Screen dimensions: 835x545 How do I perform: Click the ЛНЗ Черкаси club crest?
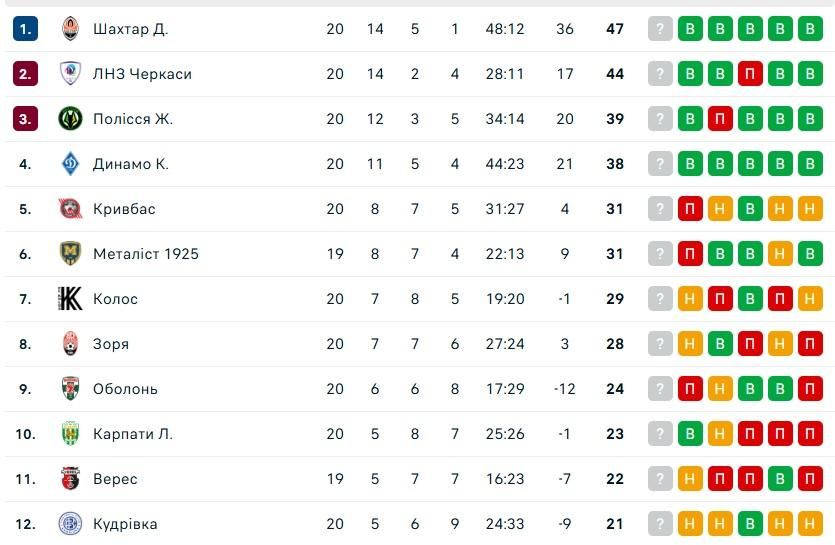coord(70,74)
